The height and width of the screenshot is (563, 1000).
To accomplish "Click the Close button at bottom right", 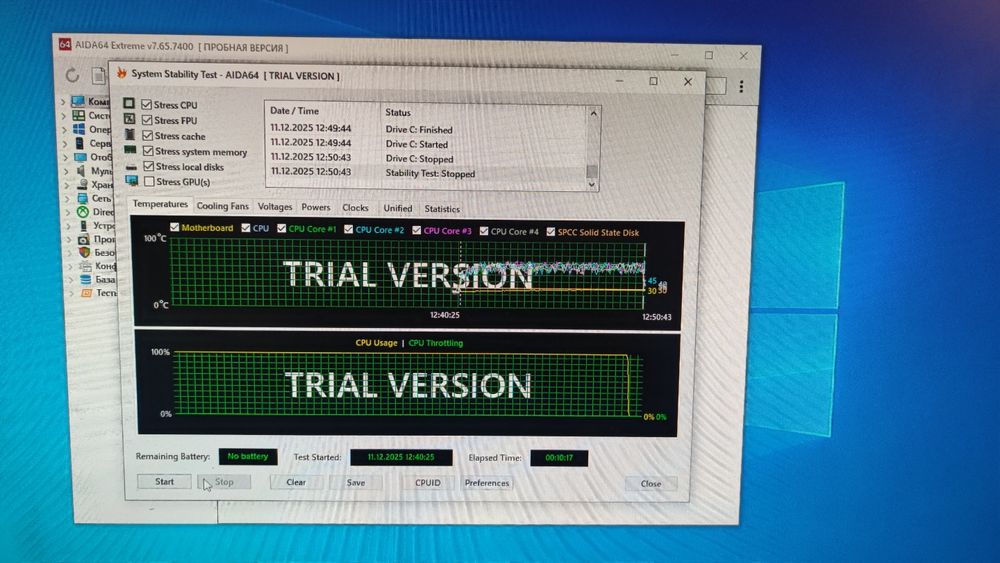I will click(x=651, y=484).
